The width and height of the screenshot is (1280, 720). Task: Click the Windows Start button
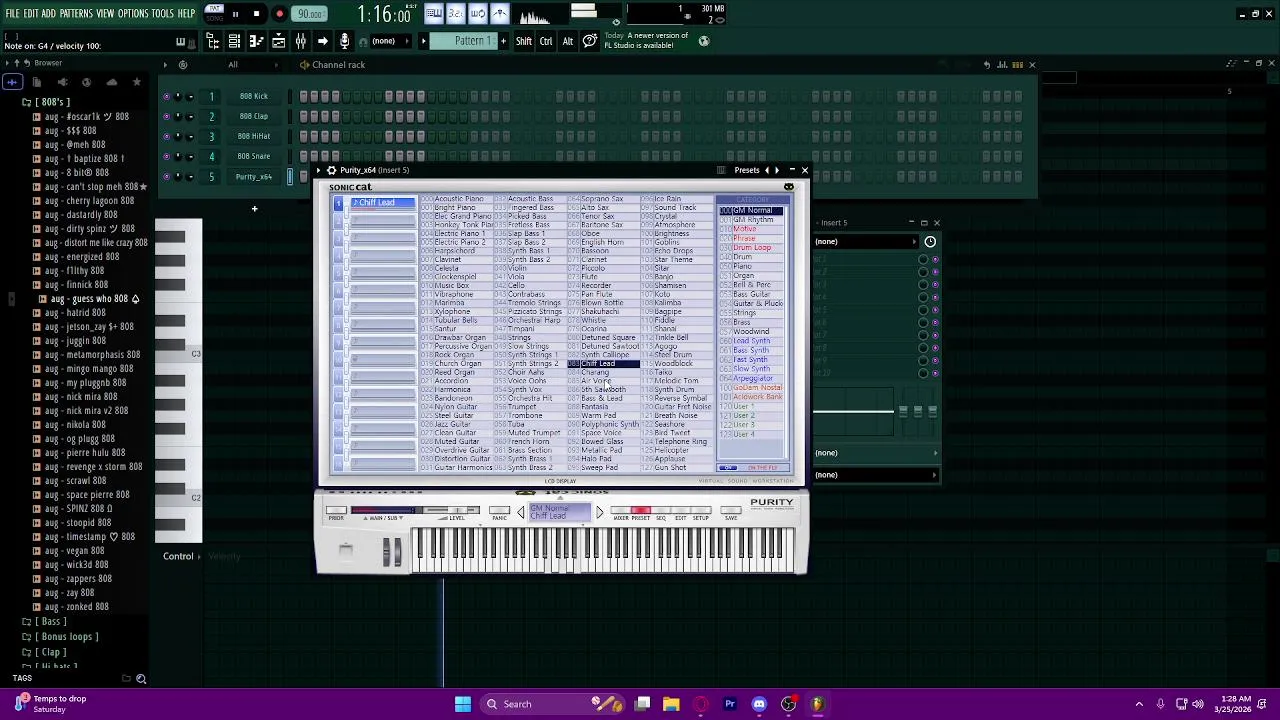(x=463, y=704)
